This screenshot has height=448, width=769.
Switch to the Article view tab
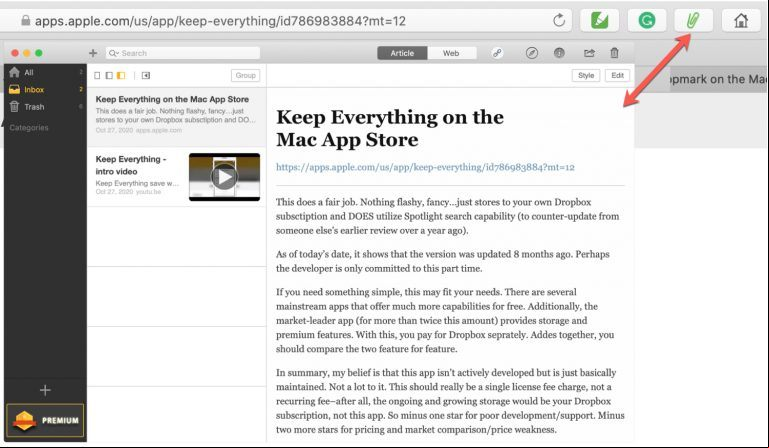click(402, 53)
